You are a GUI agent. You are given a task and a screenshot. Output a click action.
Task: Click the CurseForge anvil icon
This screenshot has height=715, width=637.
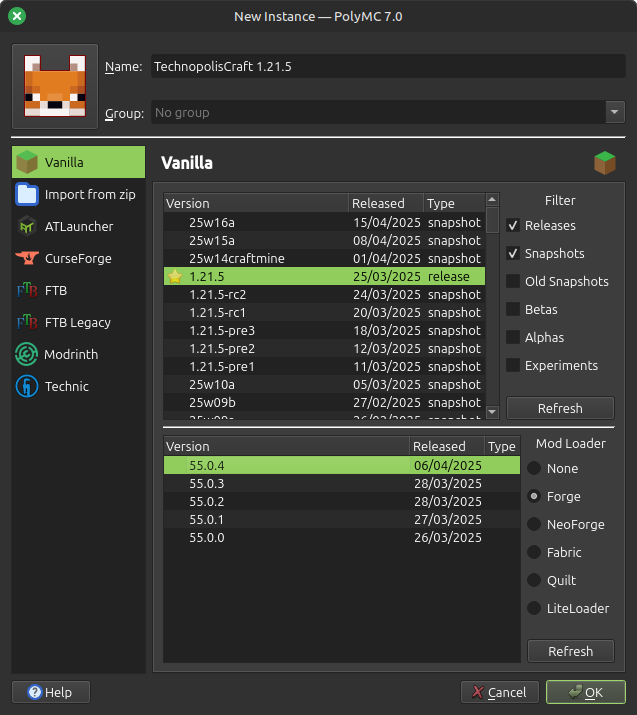(x=27, y=258)
